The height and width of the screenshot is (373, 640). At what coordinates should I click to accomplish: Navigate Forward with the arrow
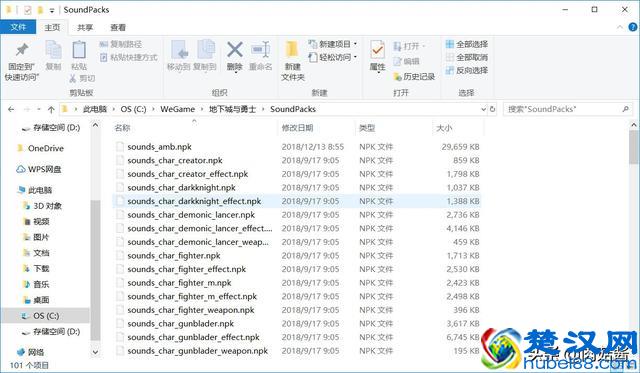click(x=27, y=109)
